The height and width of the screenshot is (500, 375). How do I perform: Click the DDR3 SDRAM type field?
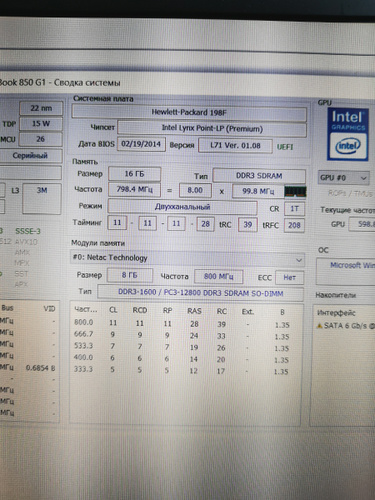tap(259, 176)
